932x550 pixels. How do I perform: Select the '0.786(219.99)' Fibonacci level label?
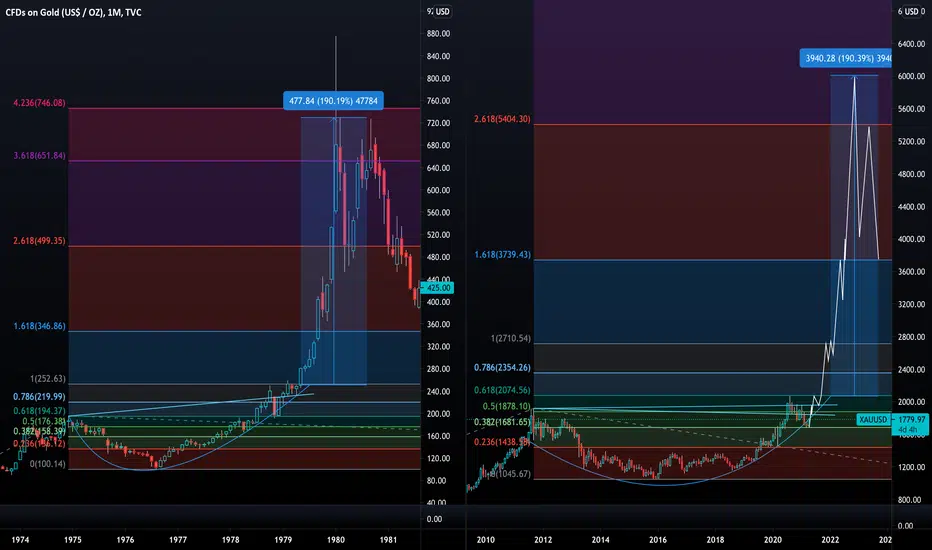39,397
